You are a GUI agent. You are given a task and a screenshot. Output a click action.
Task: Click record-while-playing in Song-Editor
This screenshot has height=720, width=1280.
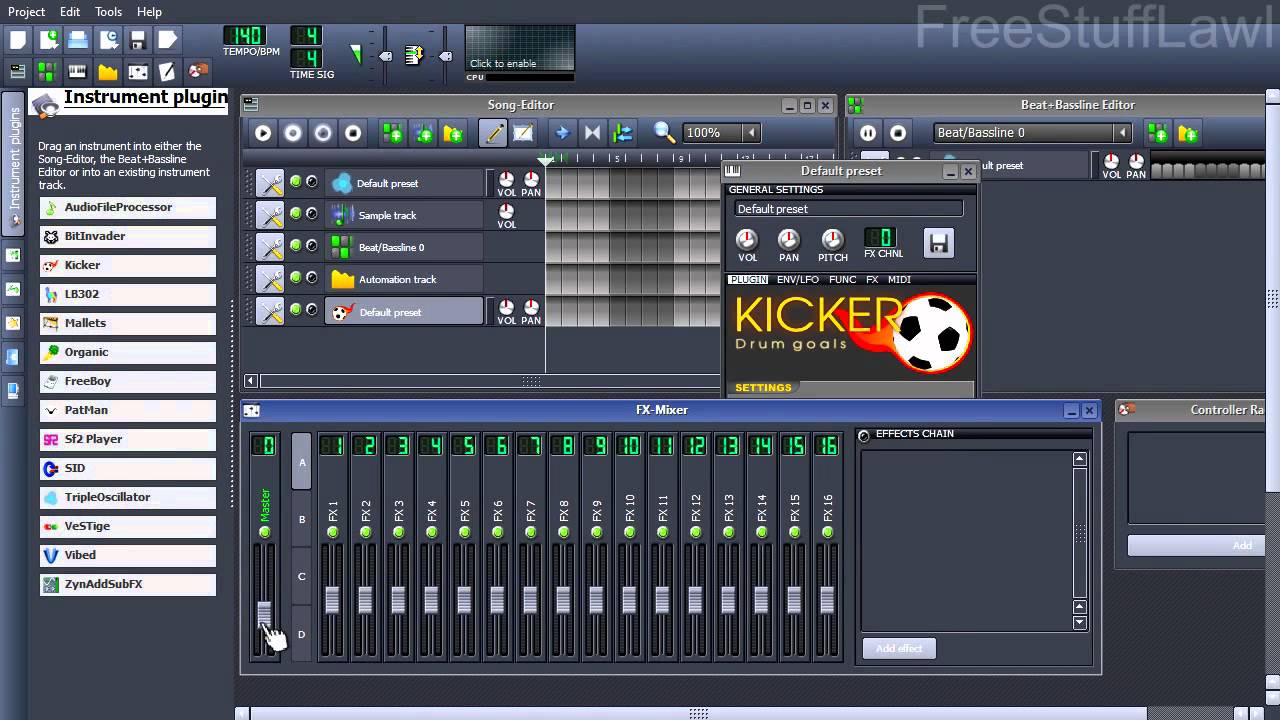click(x=323, y=133)
